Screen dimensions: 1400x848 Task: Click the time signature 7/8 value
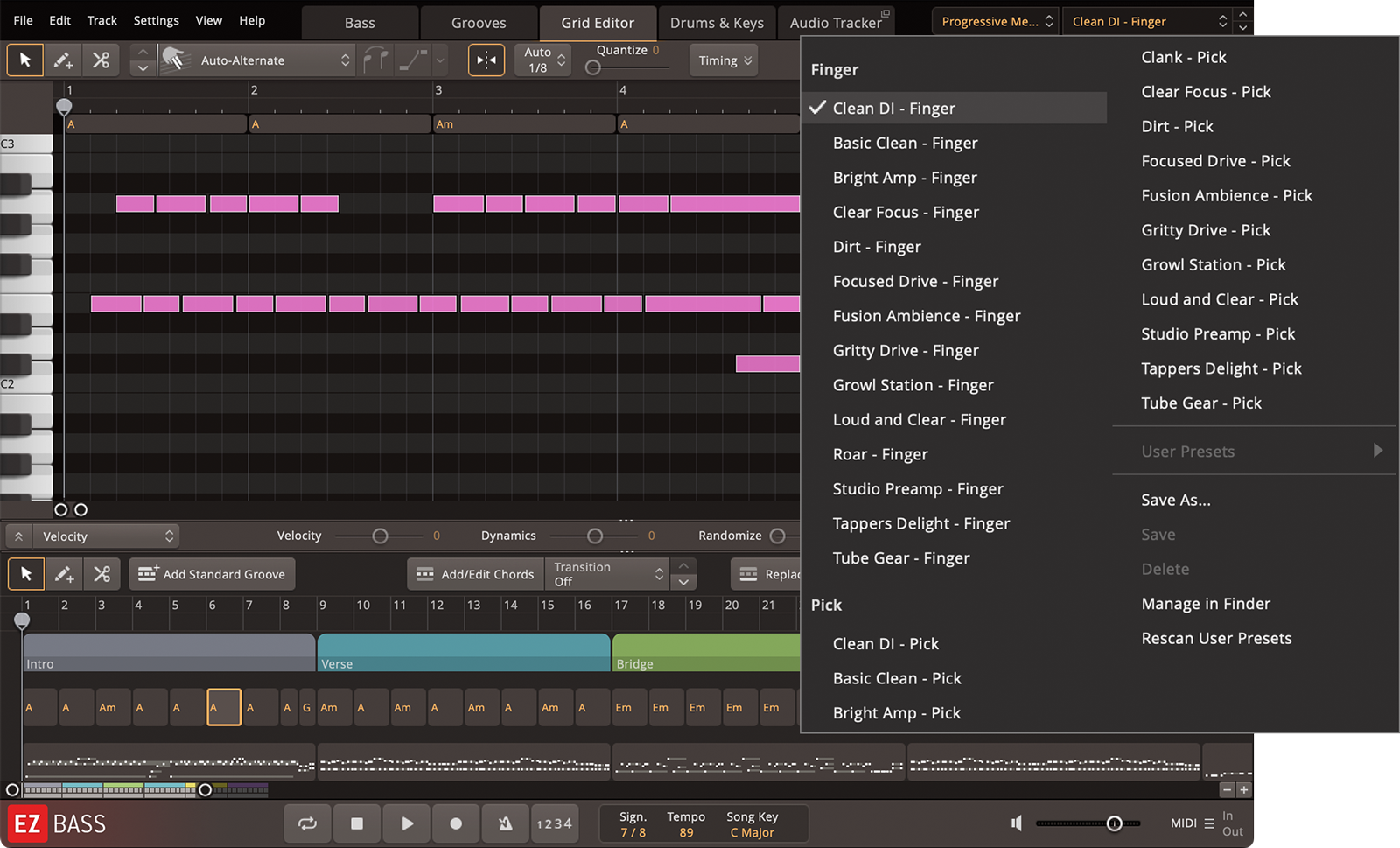point(633,832)
